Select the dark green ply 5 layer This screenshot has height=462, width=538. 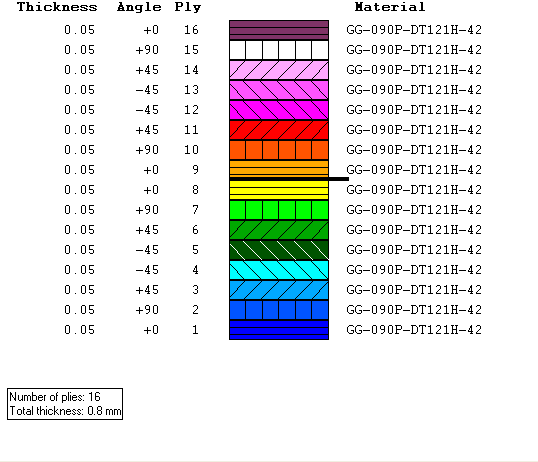point(279,250)
